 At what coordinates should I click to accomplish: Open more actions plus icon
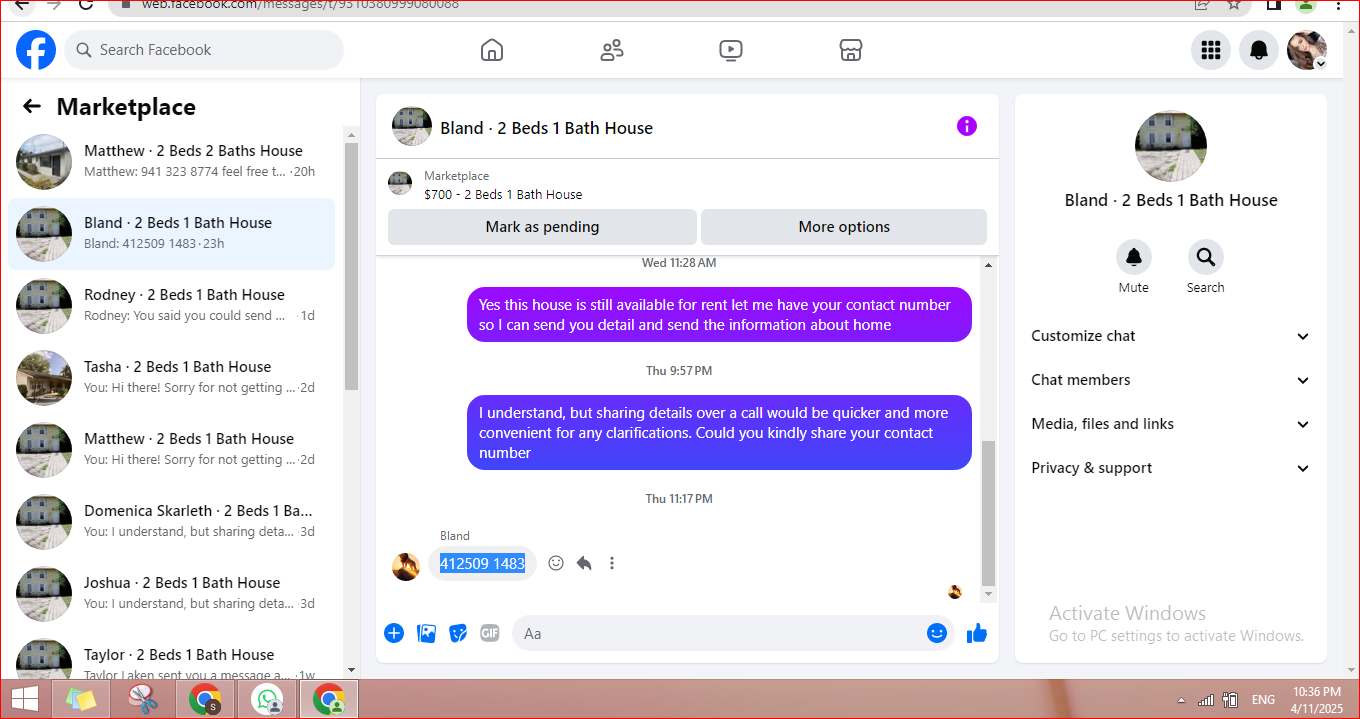pyautogui.click(x=394, y=633)
